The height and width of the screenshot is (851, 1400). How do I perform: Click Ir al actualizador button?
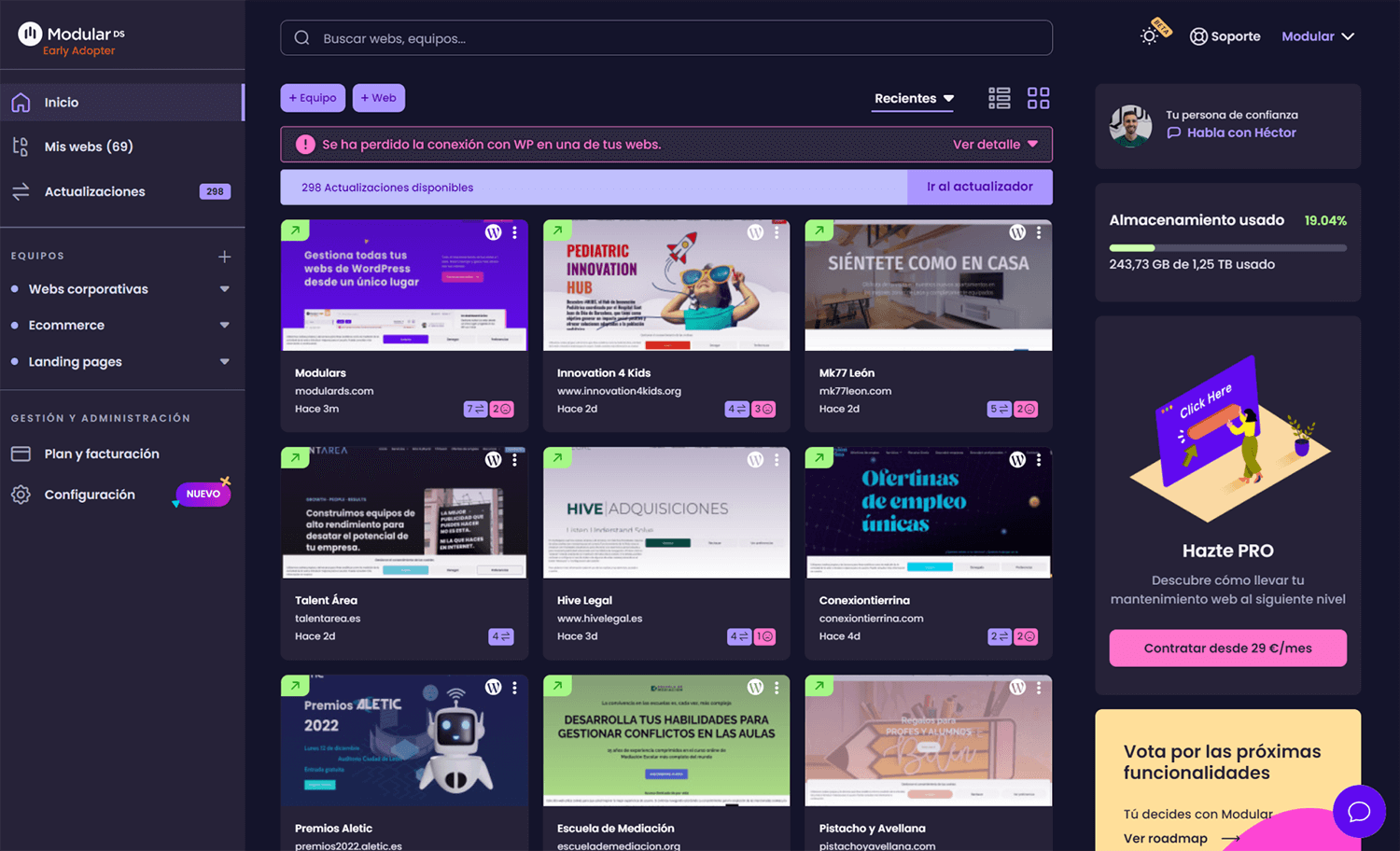coord(980,187)
